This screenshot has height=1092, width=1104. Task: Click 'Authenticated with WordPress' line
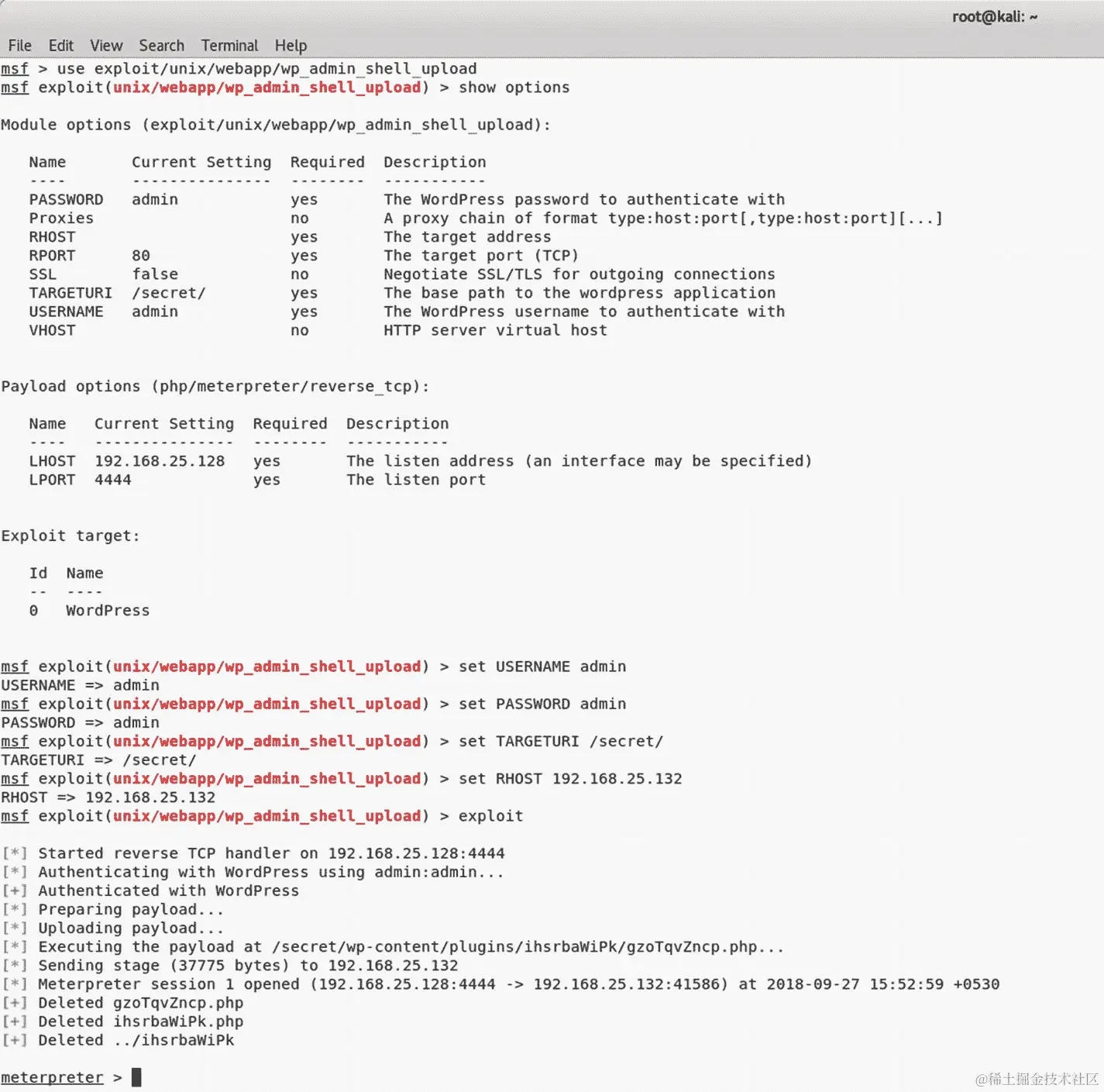(x=151, y=891)
